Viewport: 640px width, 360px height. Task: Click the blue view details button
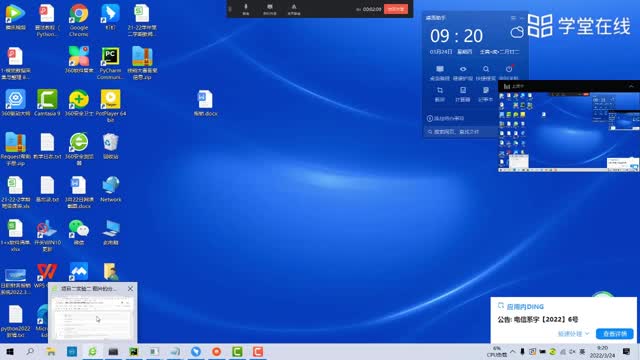point(614,333)
